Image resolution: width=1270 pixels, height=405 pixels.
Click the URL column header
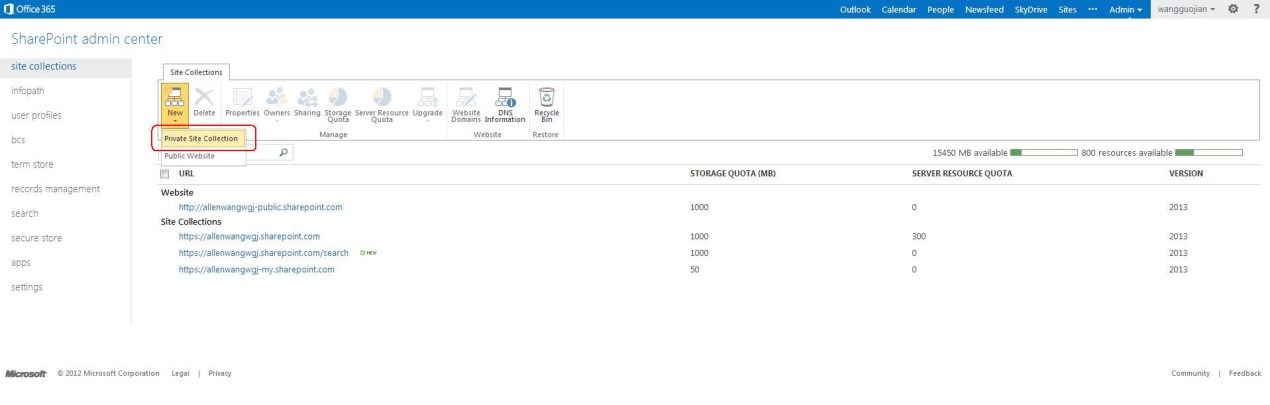[x=186, y=174]
